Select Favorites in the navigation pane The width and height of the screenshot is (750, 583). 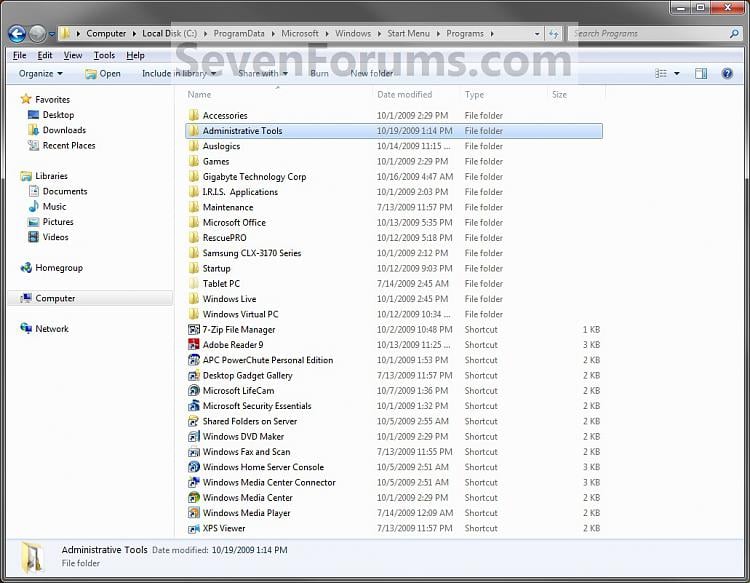(x=52, y=99)
